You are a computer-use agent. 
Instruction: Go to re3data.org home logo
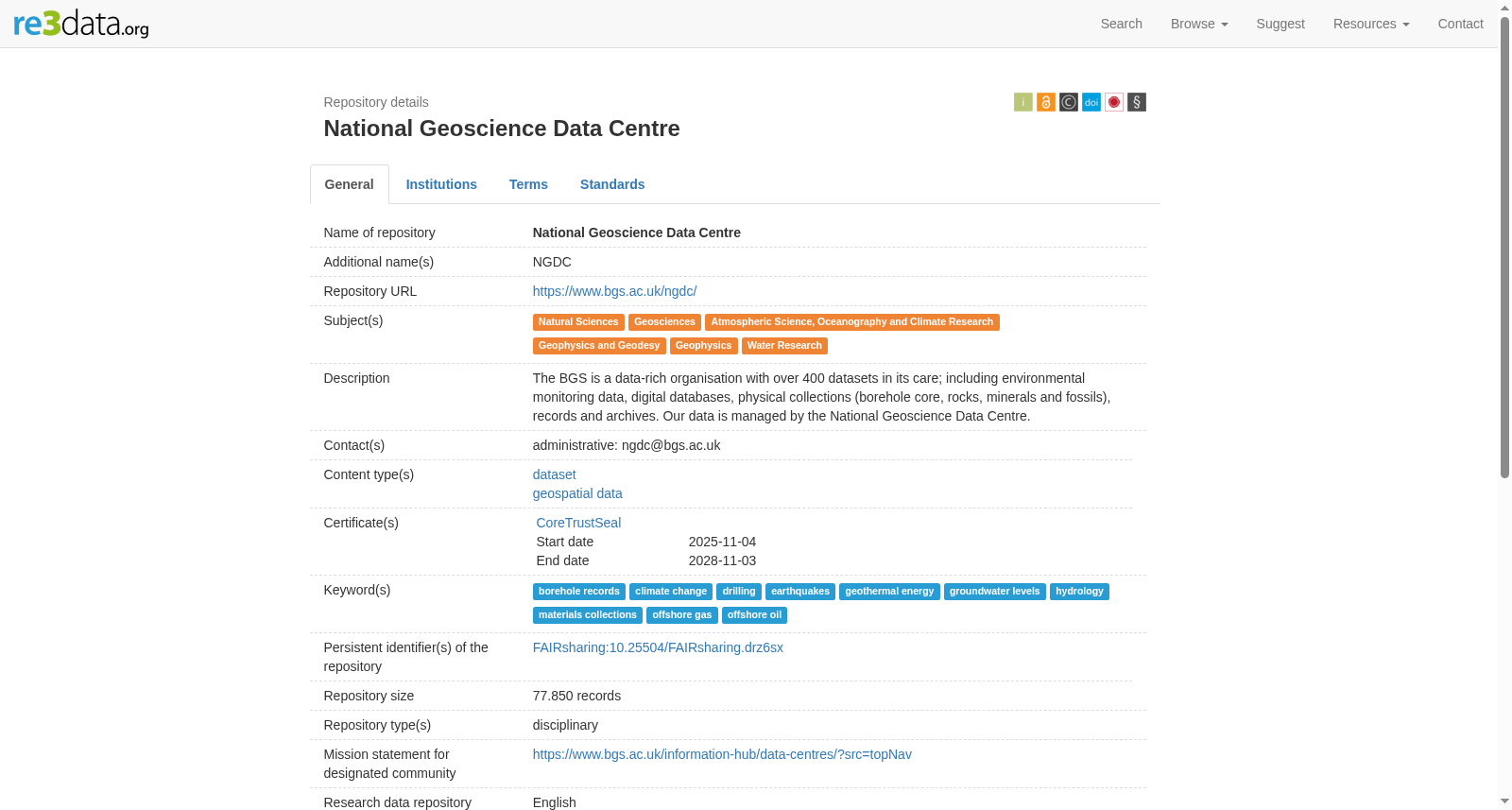[x=81, y=24]
